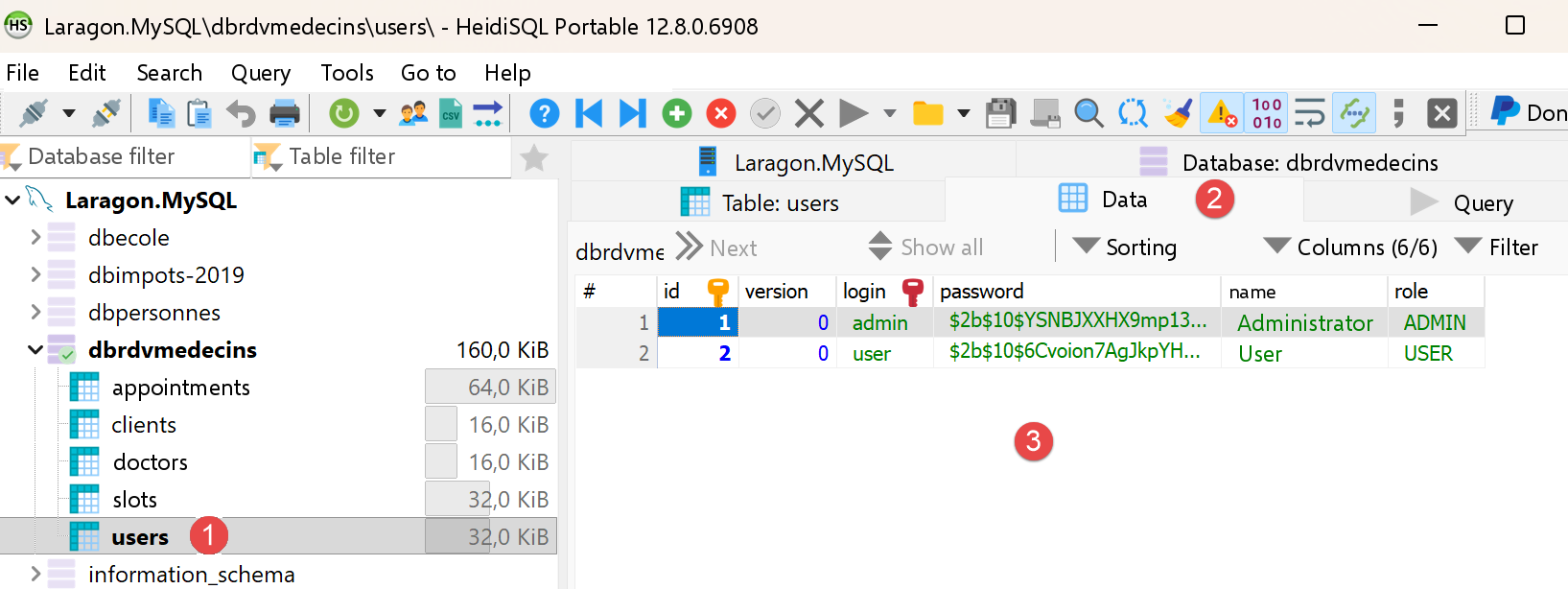Toggle the wrap long lines icon
Image resolution: width=1568 pixels, height=589 pixels.
[x=1309, y=113]
